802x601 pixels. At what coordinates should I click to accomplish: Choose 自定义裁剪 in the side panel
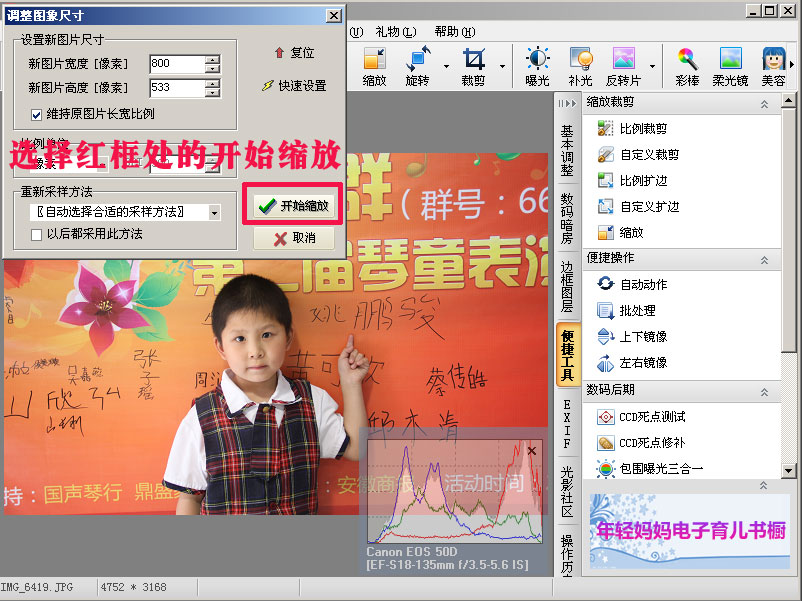[x=638, y=154]
